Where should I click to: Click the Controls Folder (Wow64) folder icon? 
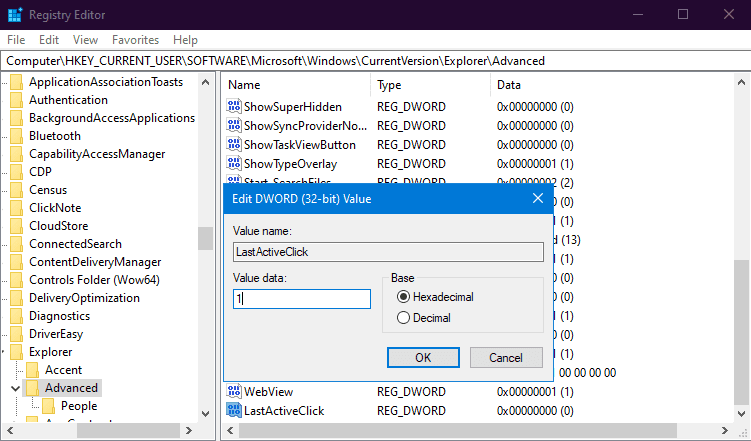(17, 280)
